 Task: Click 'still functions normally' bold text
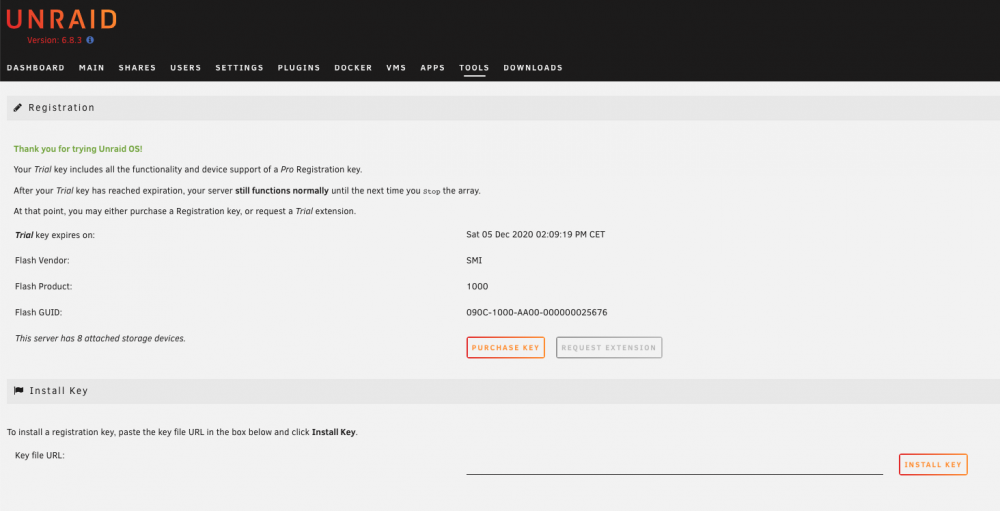pos(282,191)
